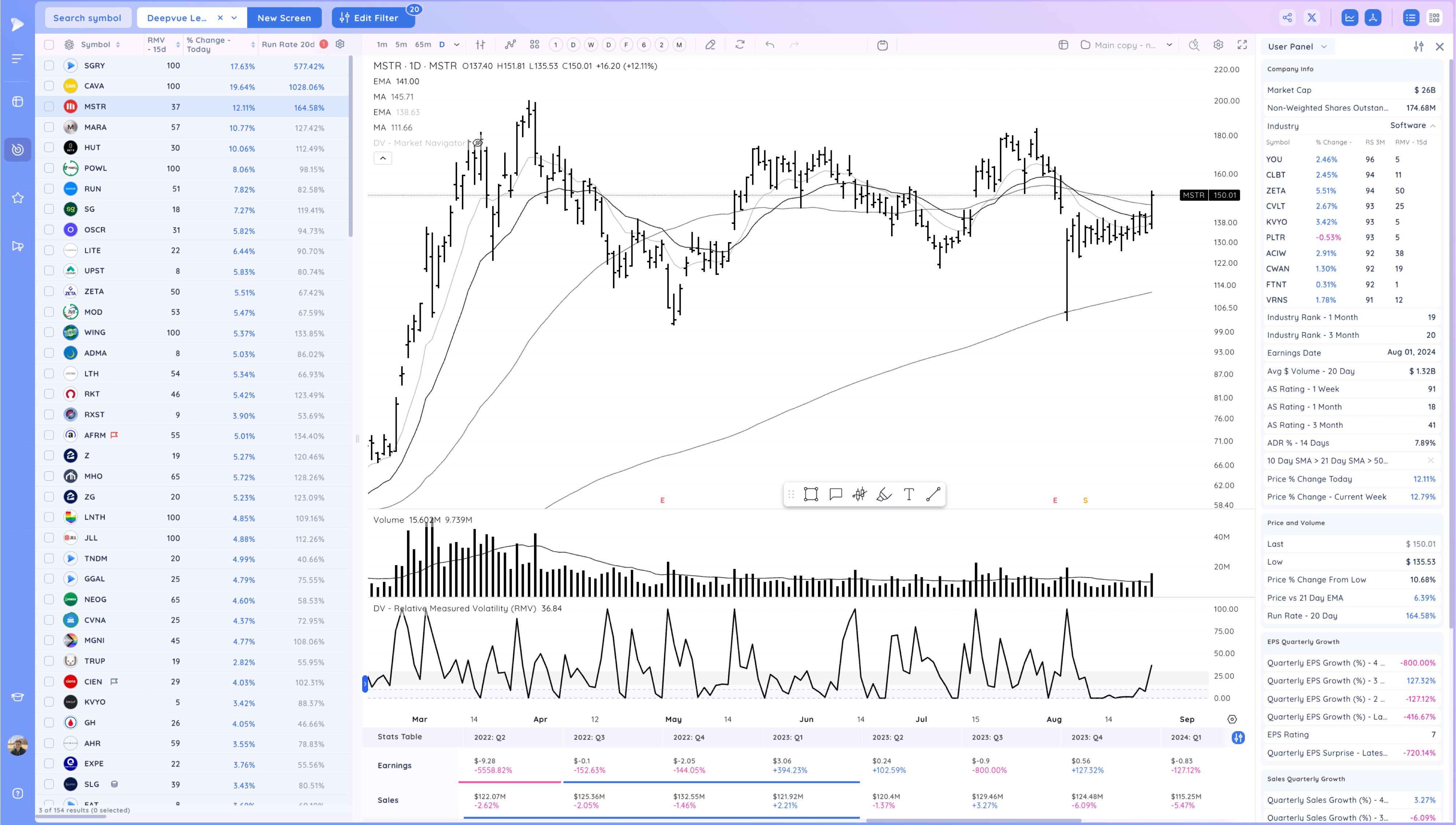The width and height of the screenshot is (1456, 825).
Task: Check the checkbox next to MSTR
Action: tap(49, 106)
